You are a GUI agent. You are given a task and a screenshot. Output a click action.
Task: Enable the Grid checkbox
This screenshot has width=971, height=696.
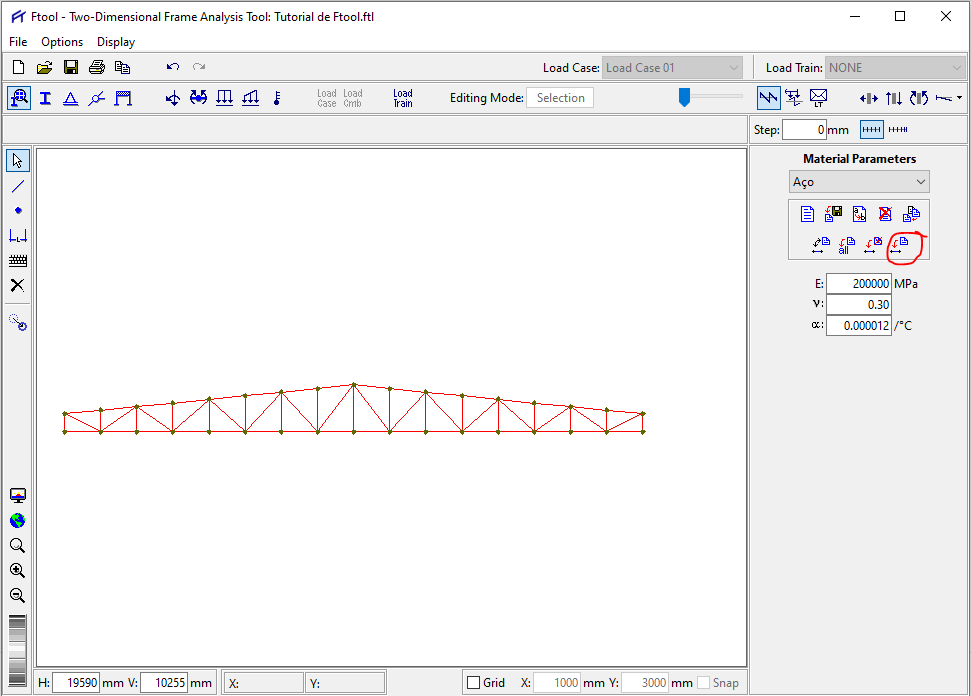click(x=474, y=683)
